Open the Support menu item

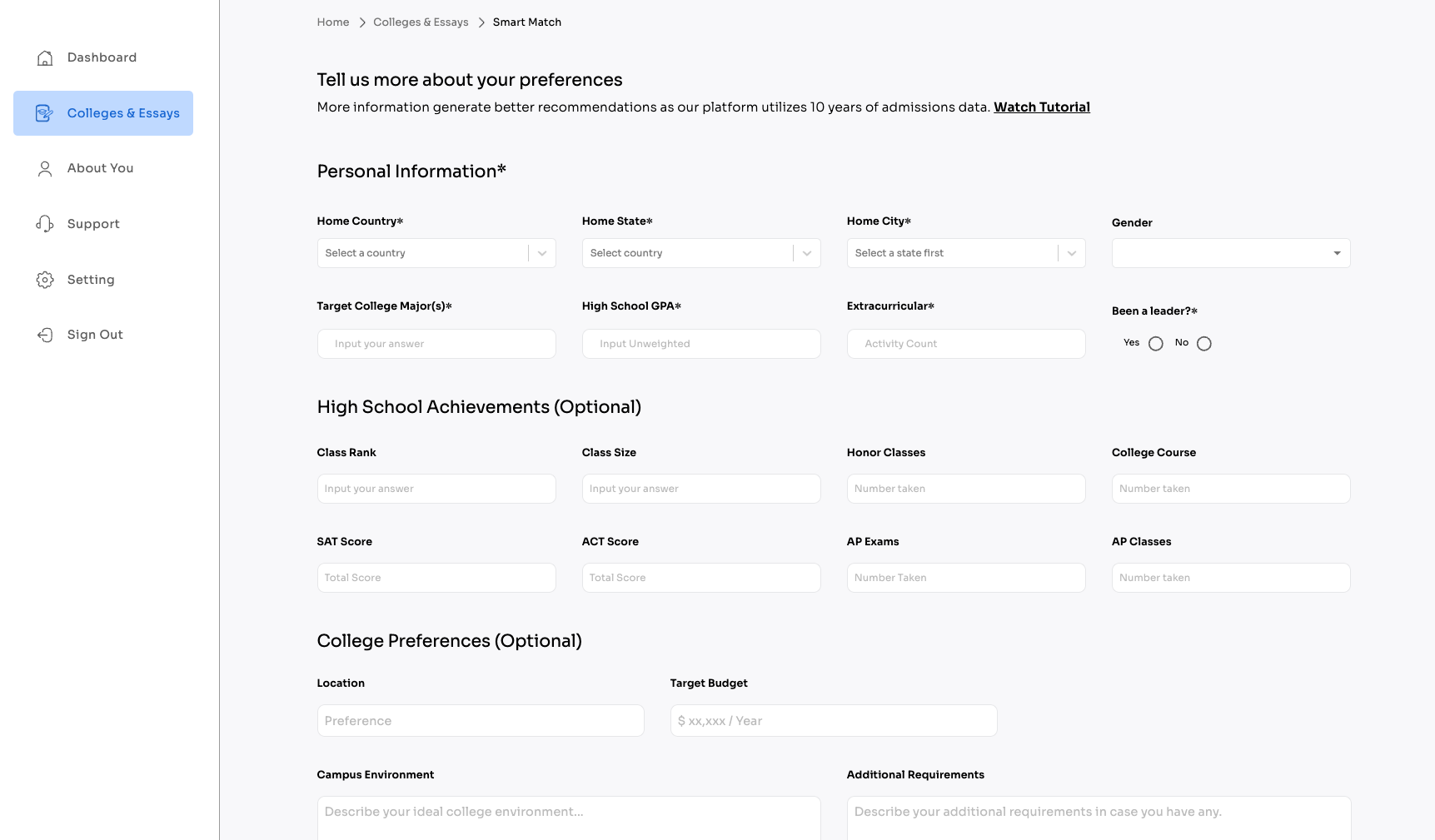(93, 224)
